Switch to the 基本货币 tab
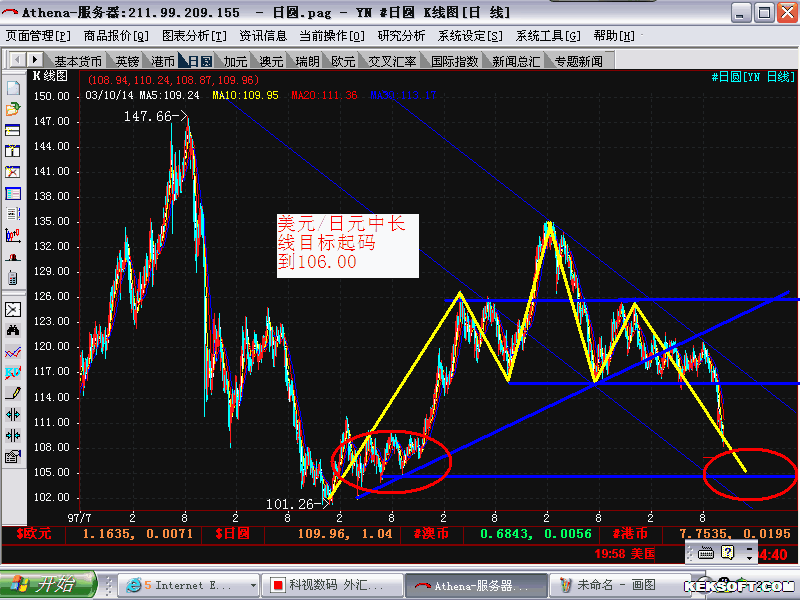800x600 pixels. tap(78, 61)
